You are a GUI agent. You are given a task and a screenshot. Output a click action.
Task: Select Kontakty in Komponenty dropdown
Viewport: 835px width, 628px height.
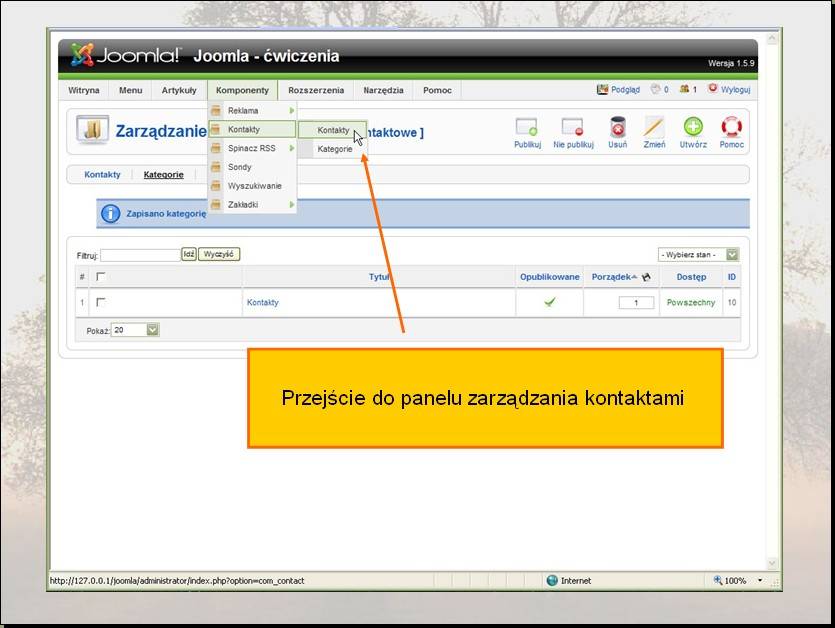click(252, 129)
